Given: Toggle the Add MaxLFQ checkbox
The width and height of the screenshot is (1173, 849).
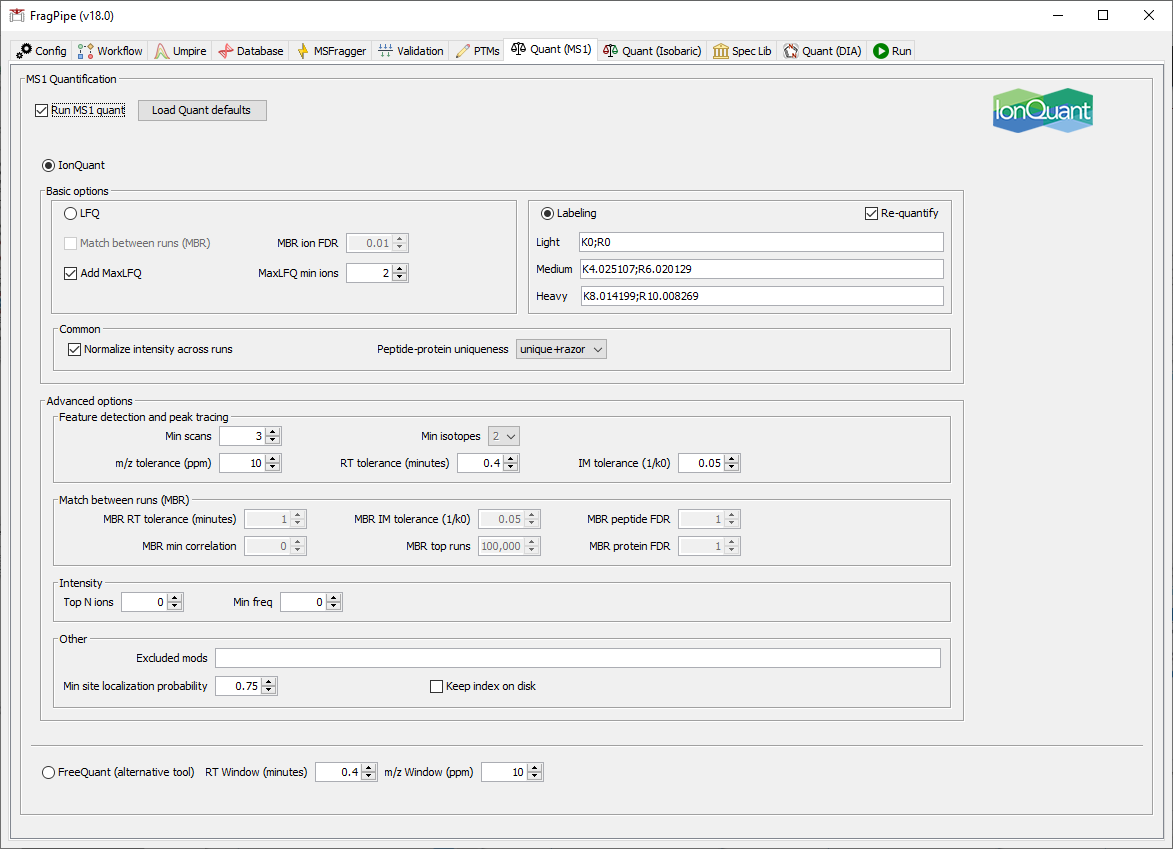Looking at the screenshot, I should tap(70, 273).
